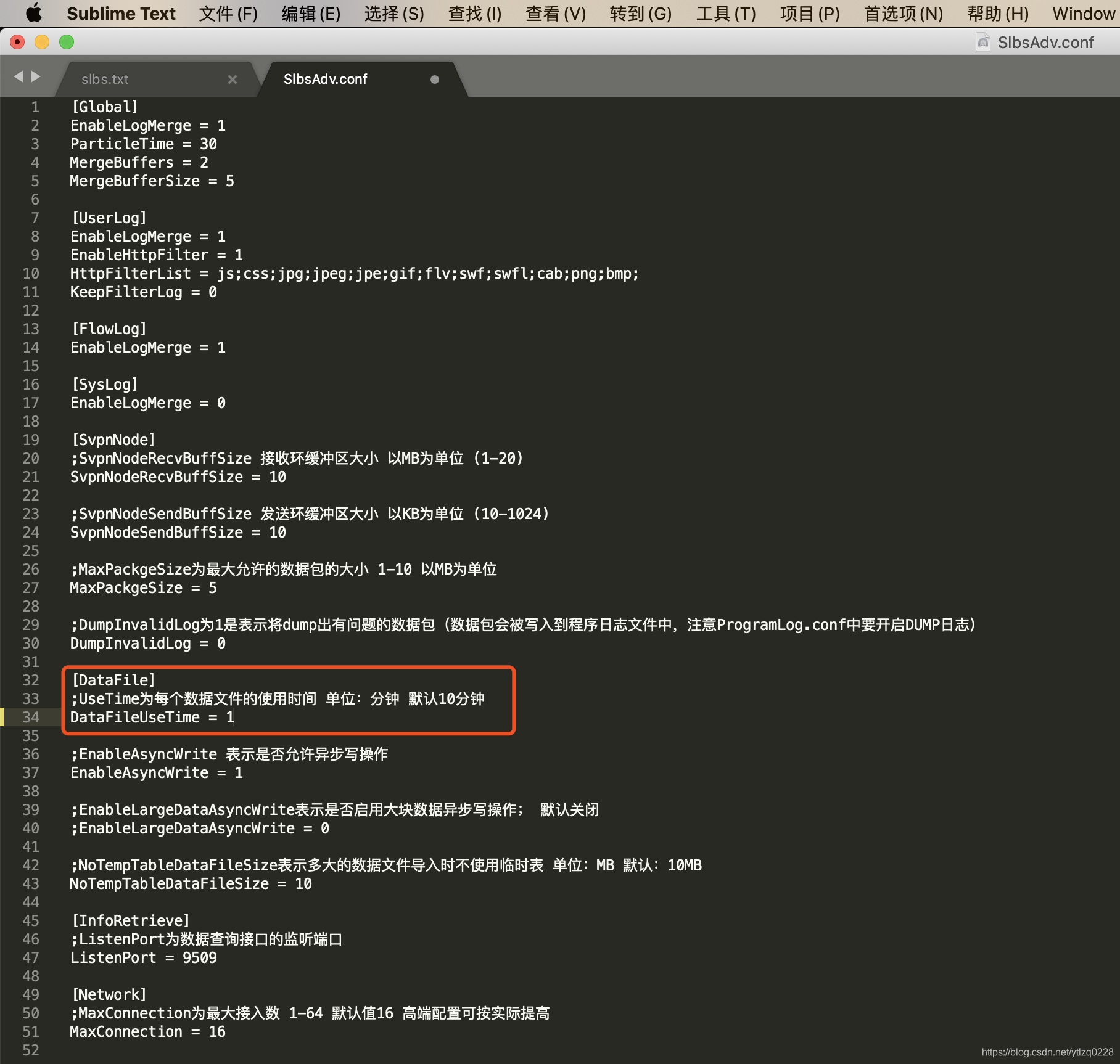This screenshot has width=1120, height=1064.
Task: Click the yellow minimize window button
Action: [42, 42]
